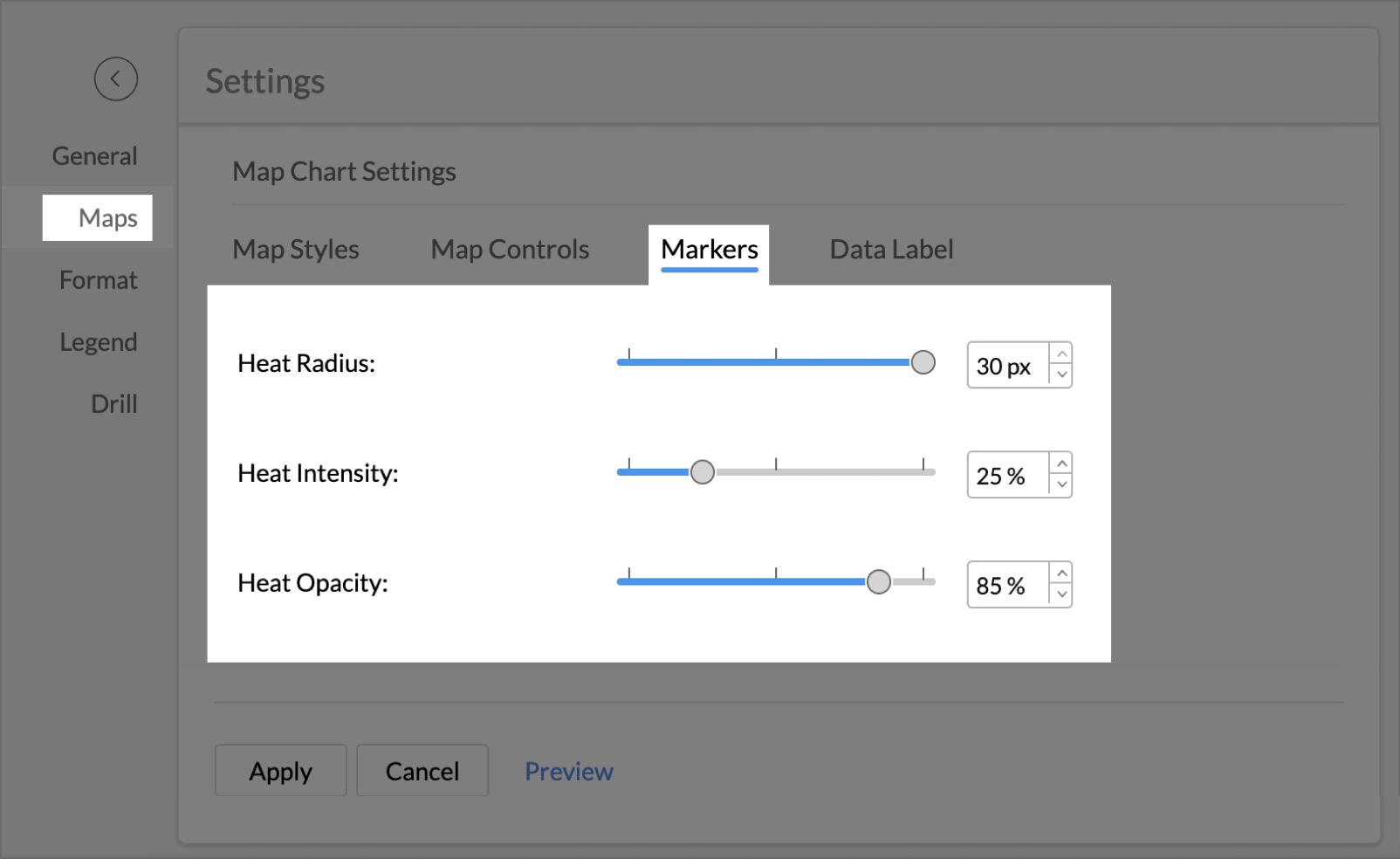Switch to the Map Styles tab
The width and height of the screenshot is (1400, 859).
tap(295, 249)
